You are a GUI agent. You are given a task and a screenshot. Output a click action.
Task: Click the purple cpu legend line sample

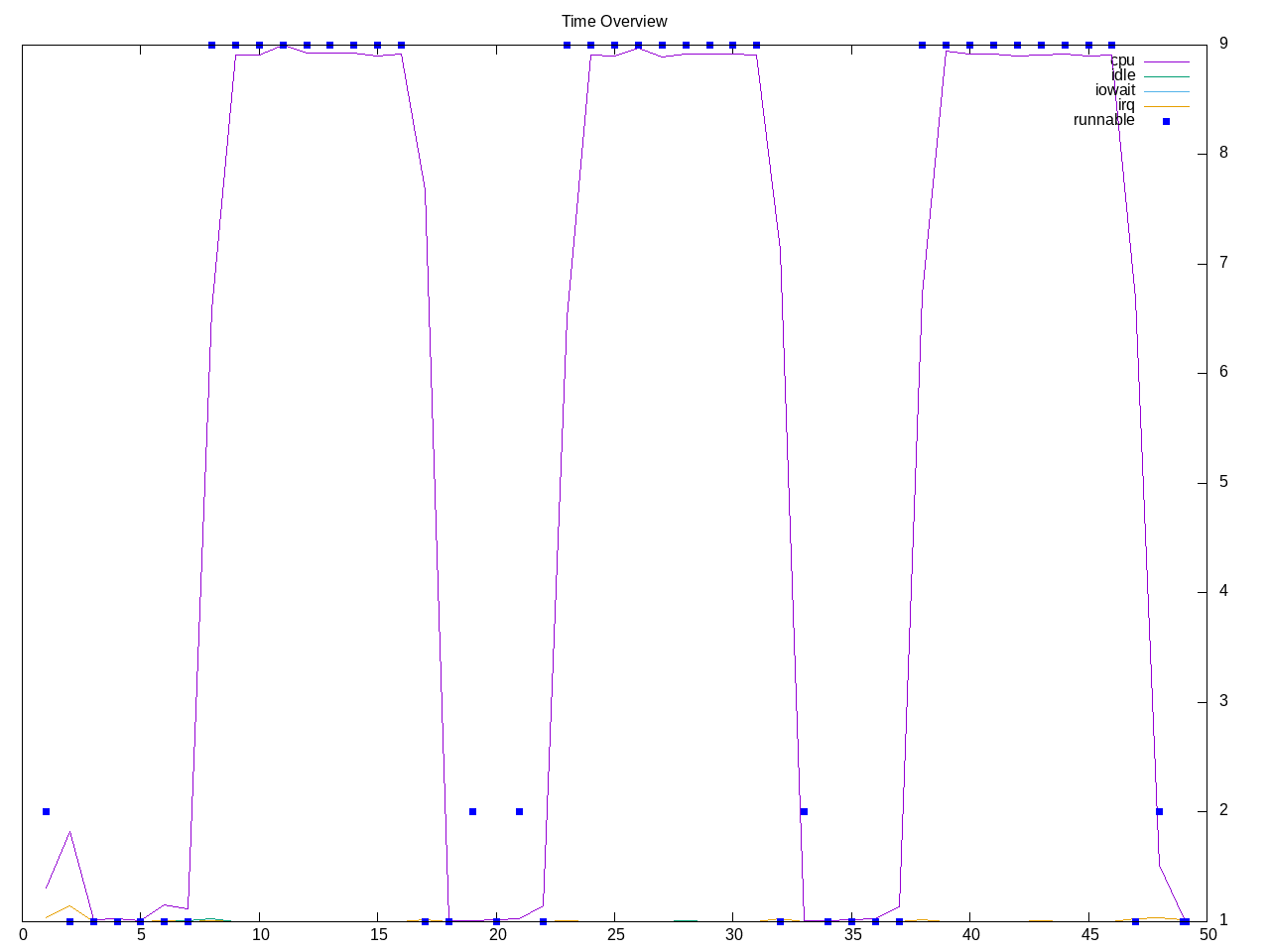(1166, 61)
